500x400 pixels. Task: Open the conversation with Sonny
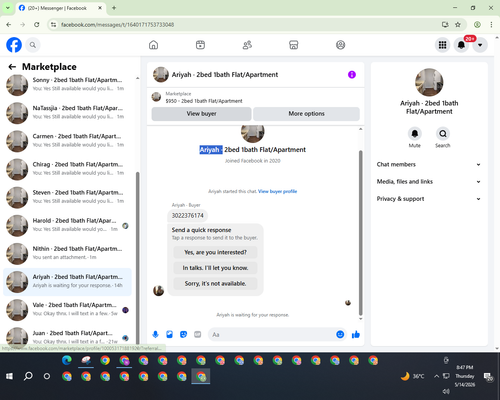pyautogui.click(x=67, y=85)
